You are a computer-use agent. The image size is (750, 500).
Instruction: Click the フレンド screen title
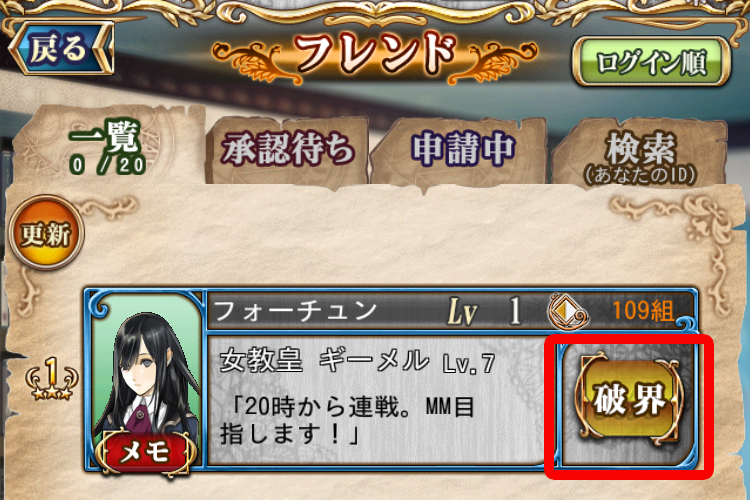point(375,55)
